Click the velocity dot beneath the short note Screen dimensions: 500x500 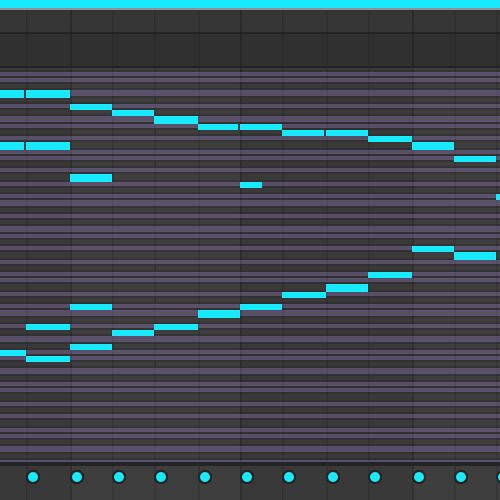click(x=247, y=477)
